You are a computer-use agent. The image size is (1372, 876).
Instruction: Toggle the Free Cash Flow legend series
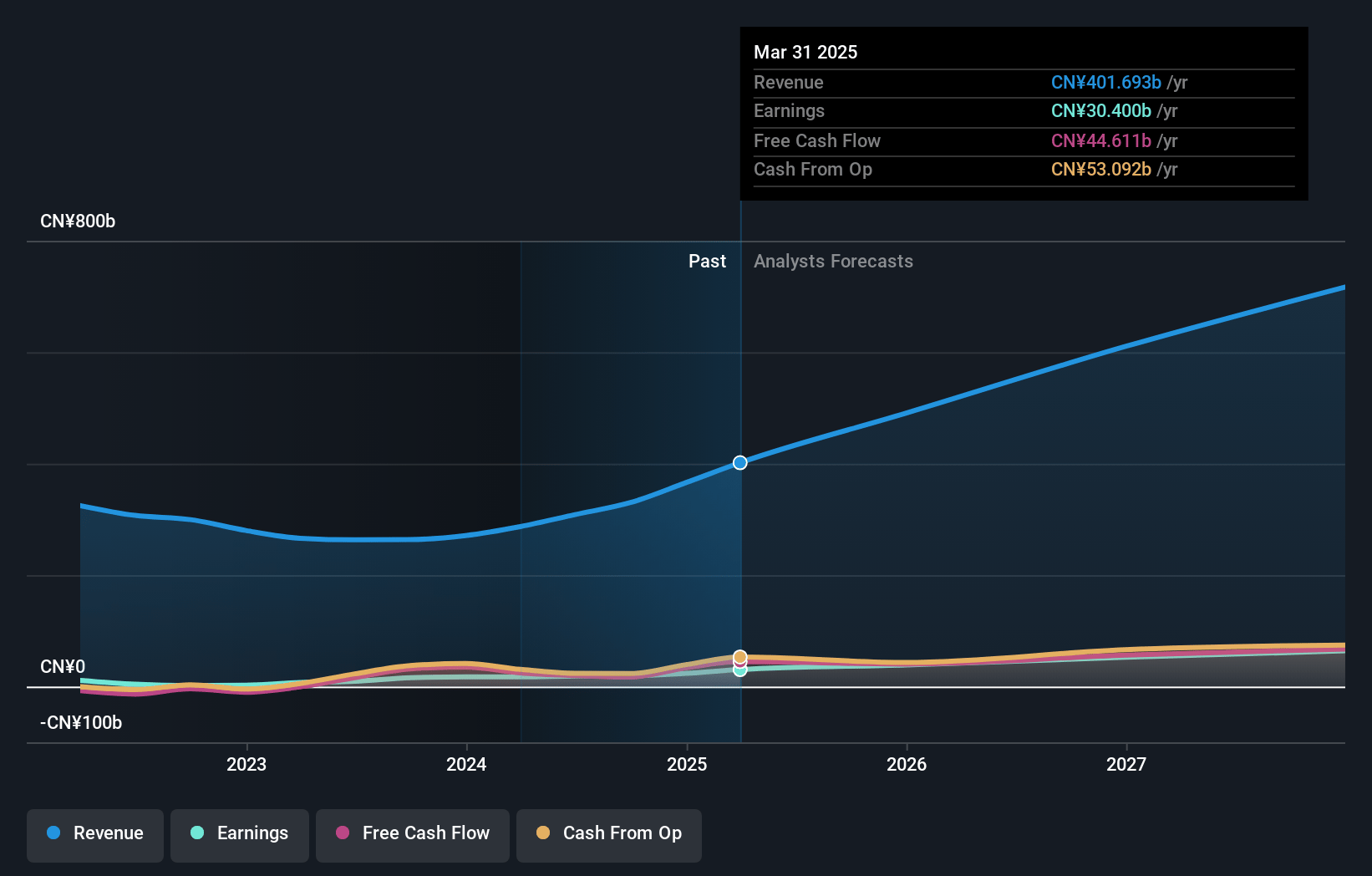[x=413, y=835]
